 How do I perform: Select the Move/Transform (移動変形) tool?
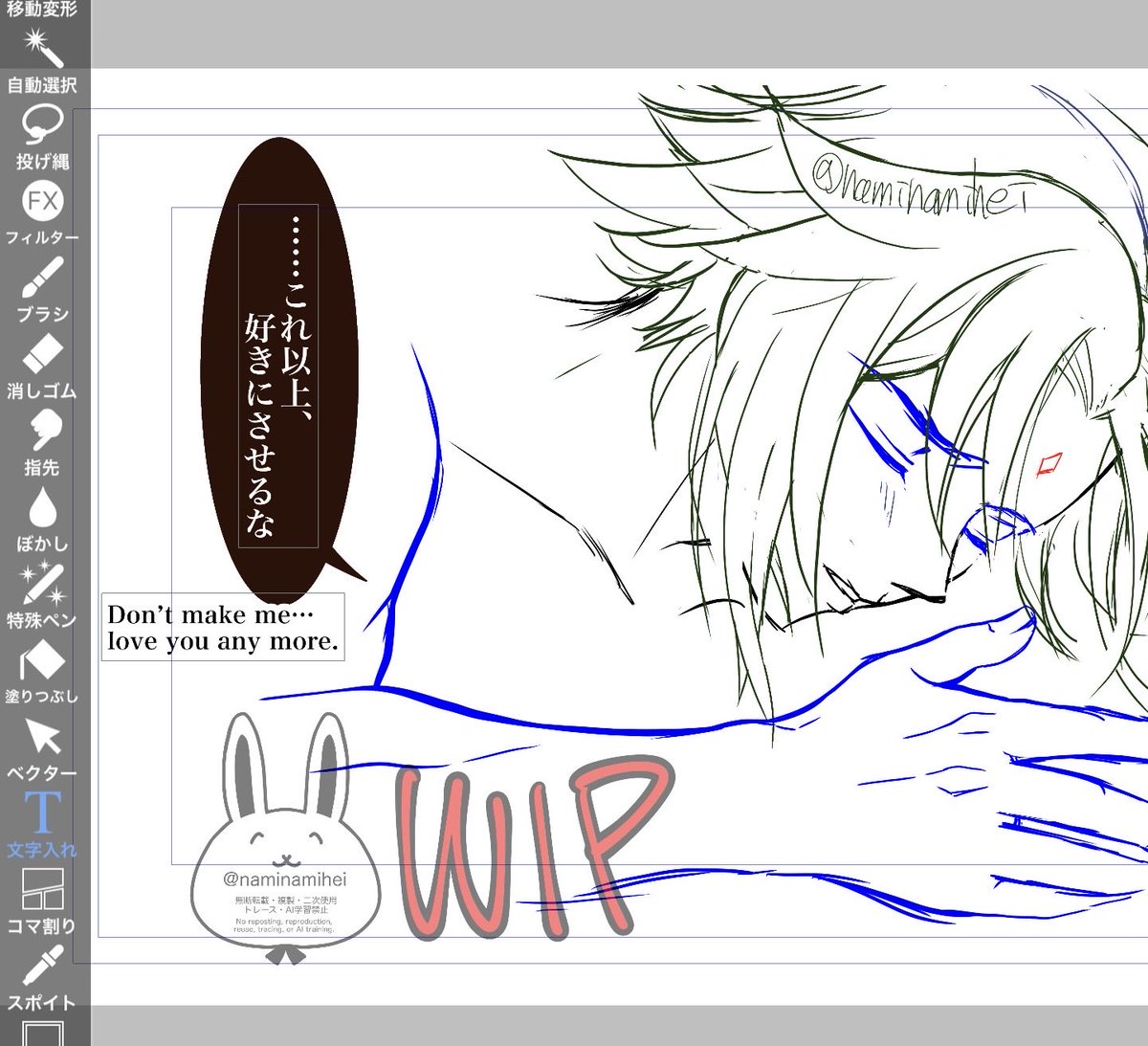tap(42, 11)
